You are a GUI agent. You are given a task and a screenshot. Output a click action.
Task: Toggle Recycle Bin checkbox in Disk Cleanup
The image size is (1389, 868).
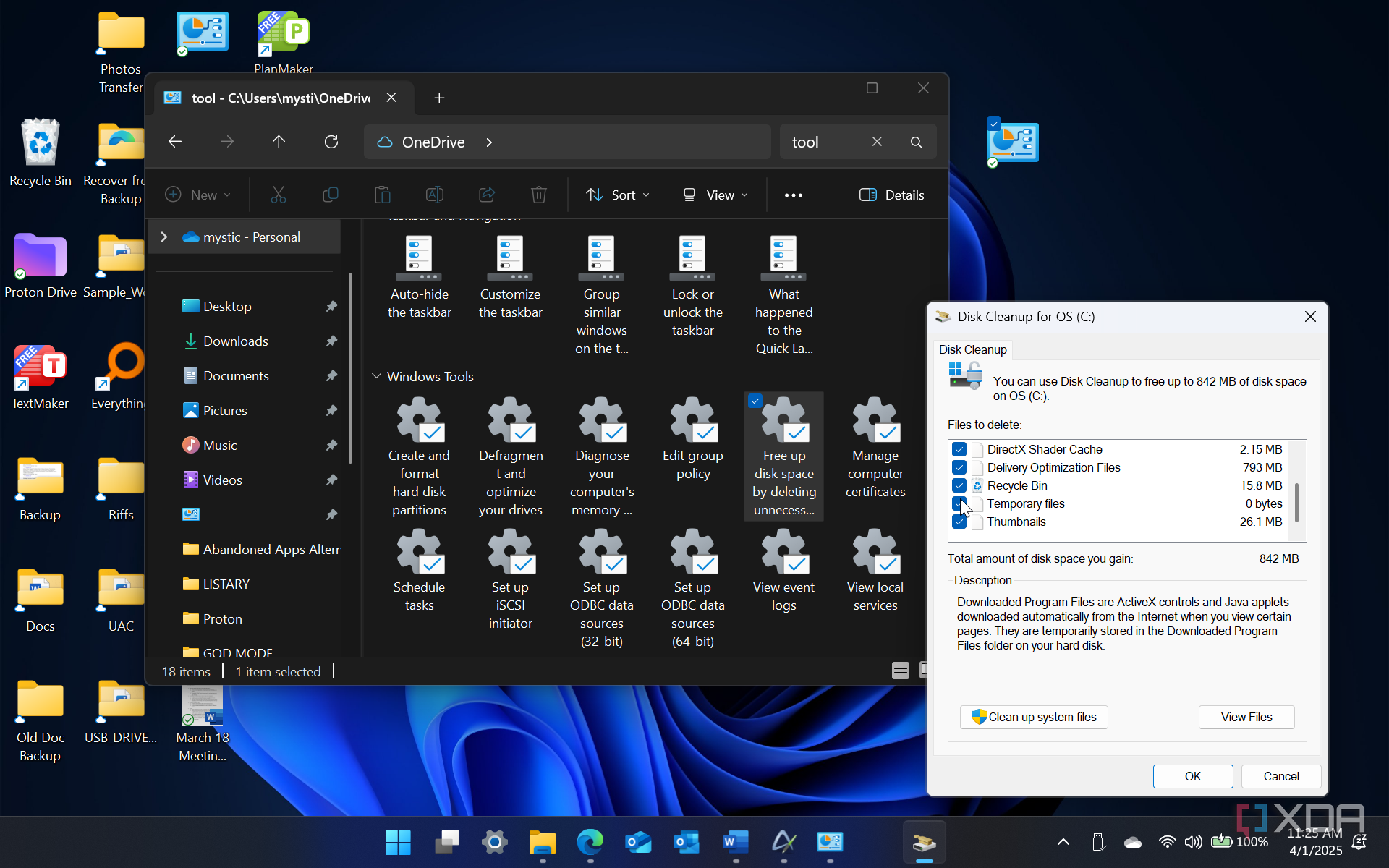[959, 485]
